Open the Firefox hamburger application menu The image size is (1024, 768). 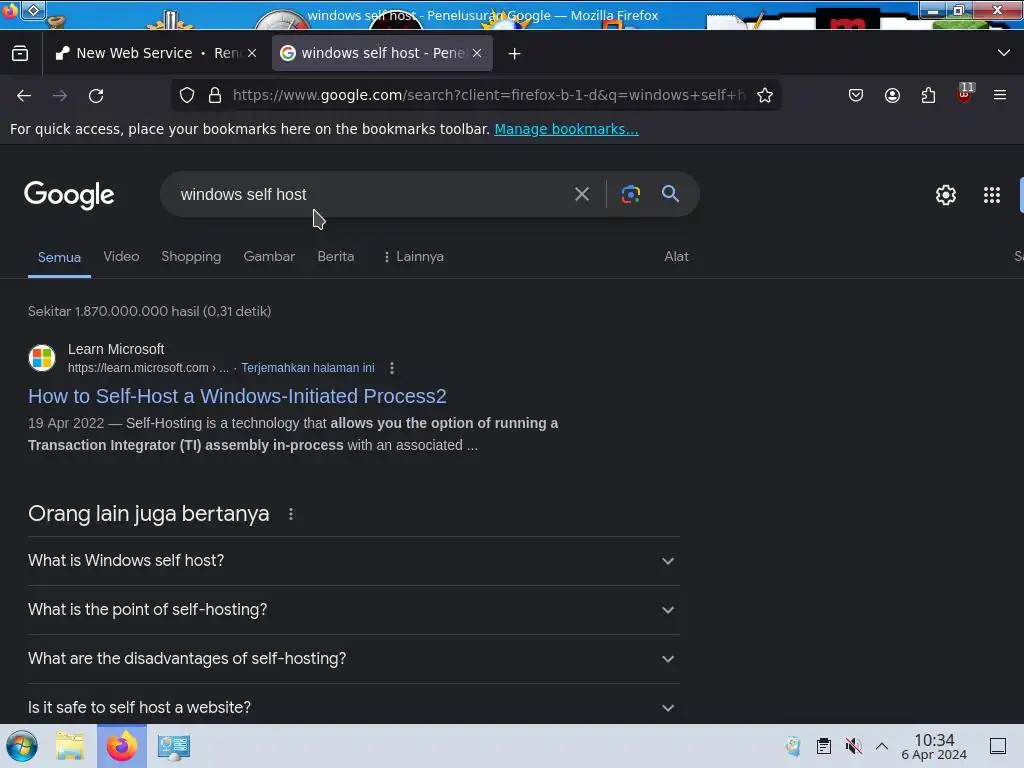pyautogui.click(x=1000, y=95)
